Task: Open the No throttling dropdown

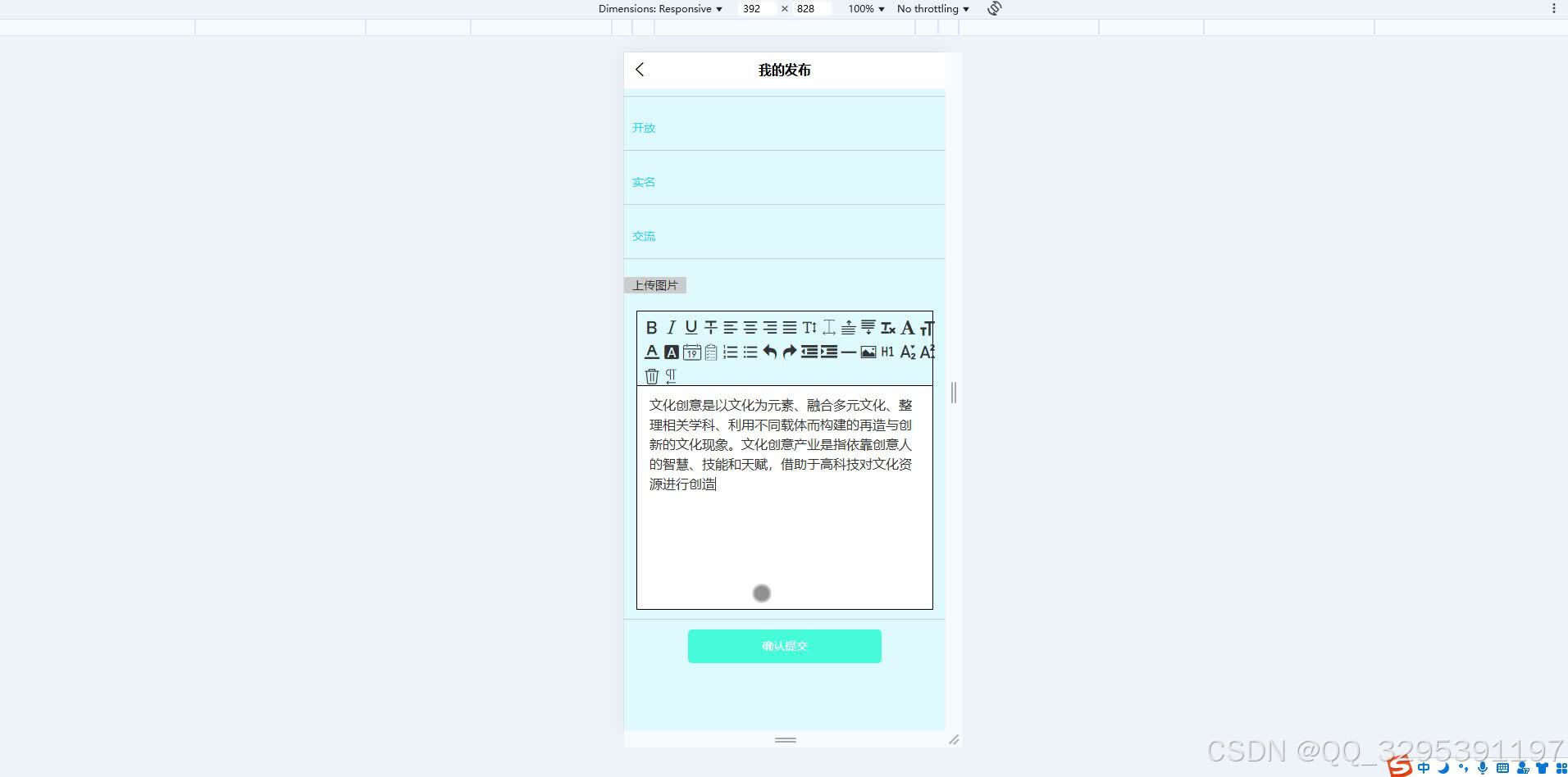Action: click(932, 8)
